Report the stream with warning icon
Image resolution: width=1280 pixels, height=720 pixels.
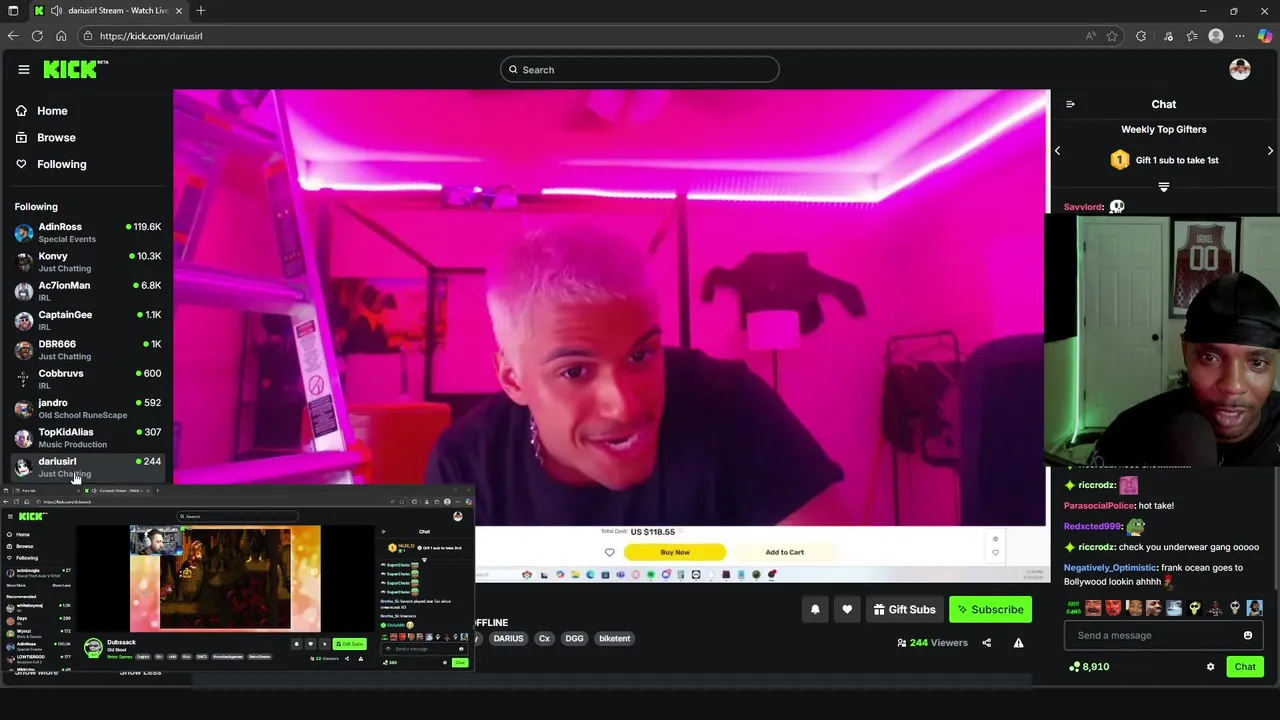click(1018, 643)
